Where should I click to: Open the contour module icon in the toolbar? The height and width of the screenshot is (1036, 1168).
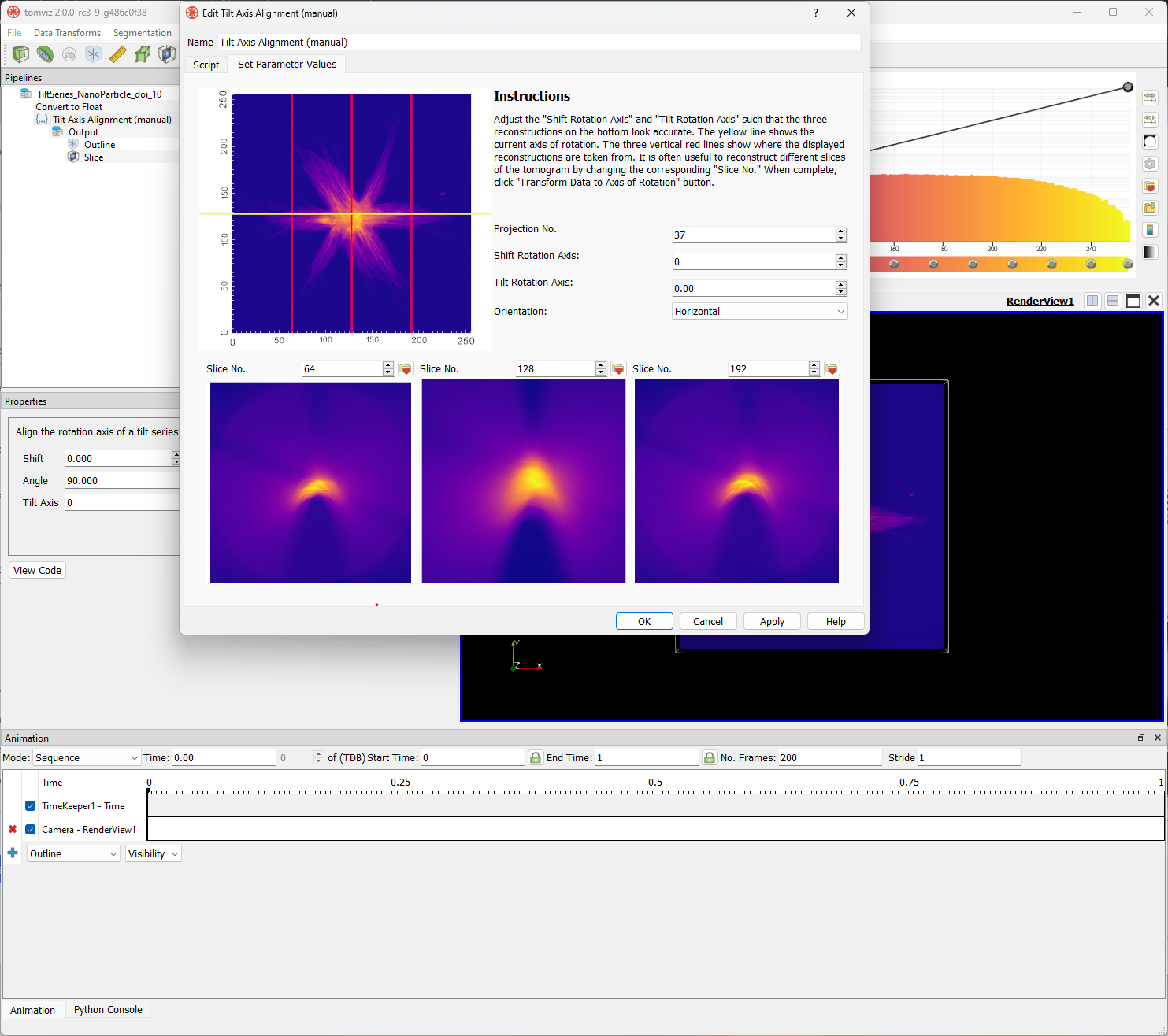[45, 54]
